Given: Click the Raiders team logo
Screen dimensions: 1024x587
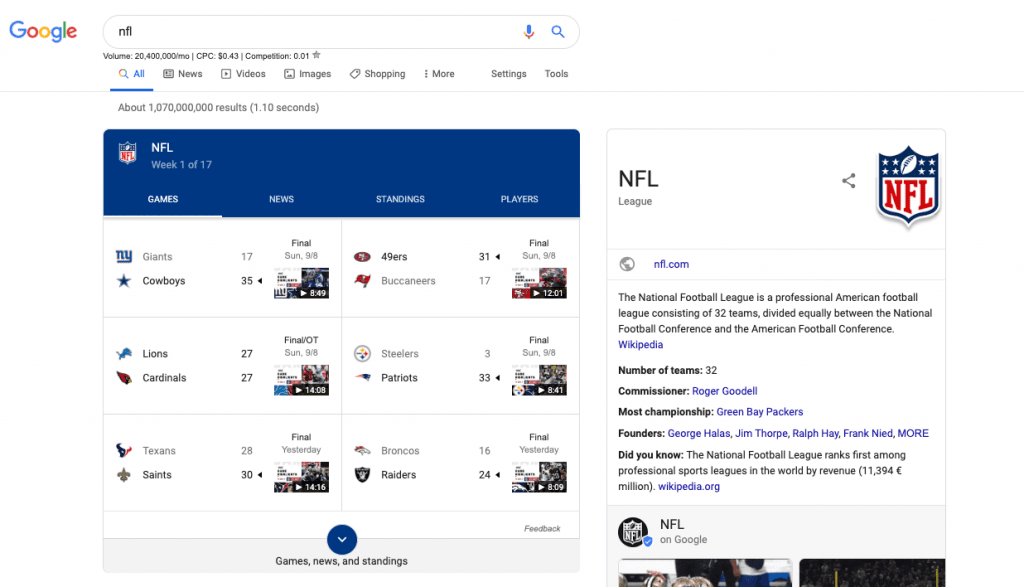Looking at the screenshot, I should pyautogui.click(x=362, y=475).
